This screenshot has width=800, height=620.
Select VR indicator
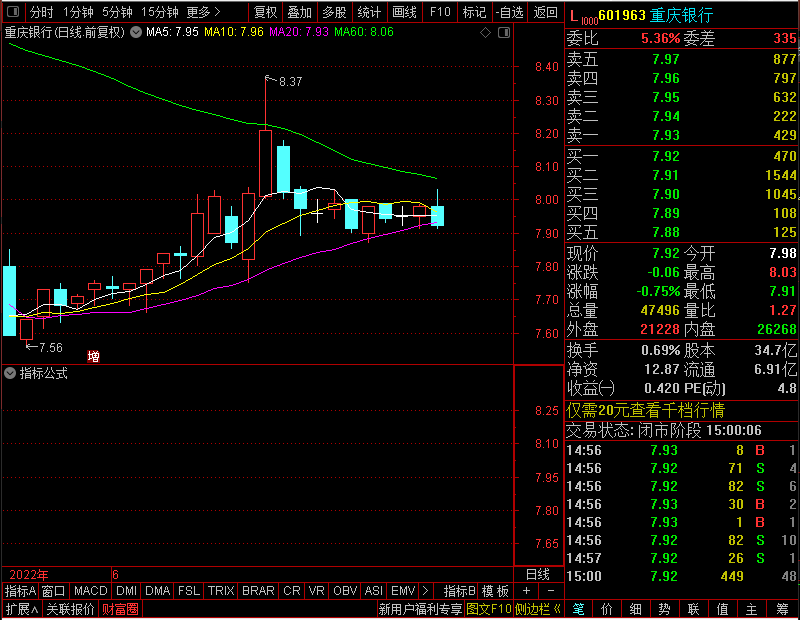pos(317,591)
